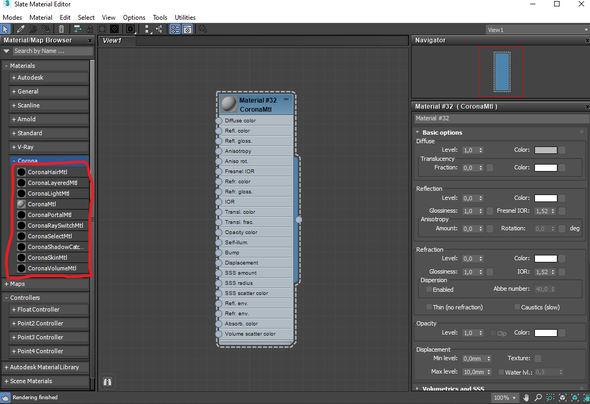Viewport: 590px width, 404px height.
Task: Expand the V-Ray materials group
Action: (49, 147)
